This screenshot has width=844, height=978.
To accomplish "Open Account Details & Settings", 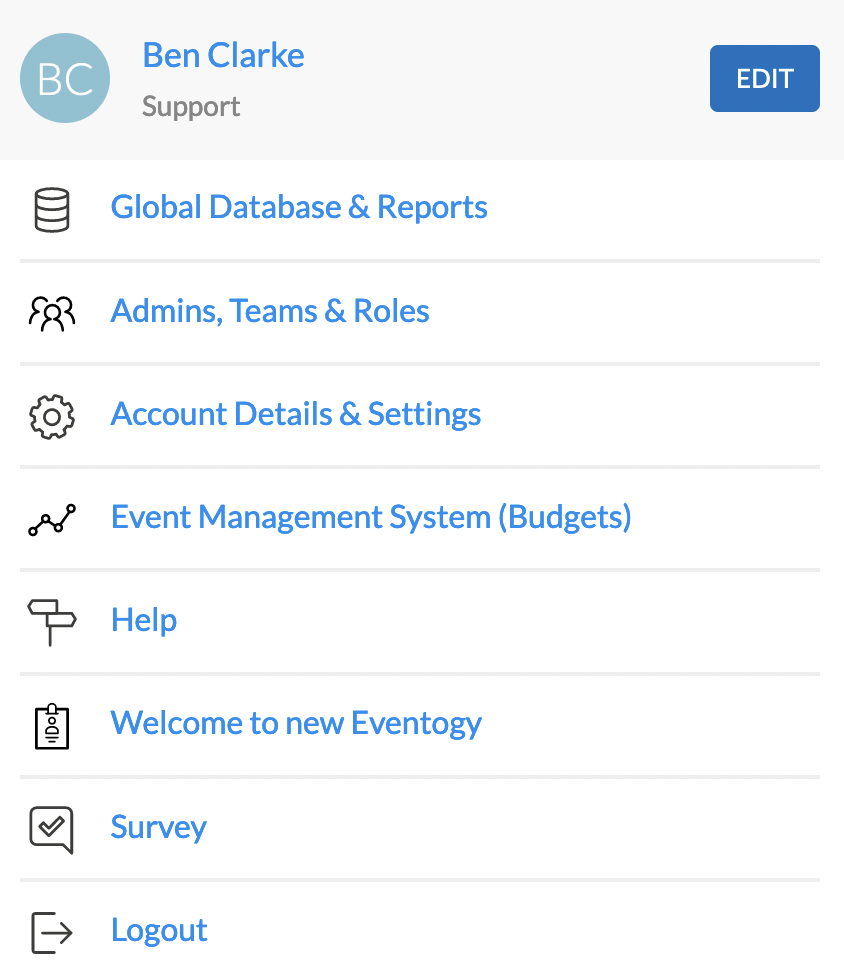I will tap(296, 414).
